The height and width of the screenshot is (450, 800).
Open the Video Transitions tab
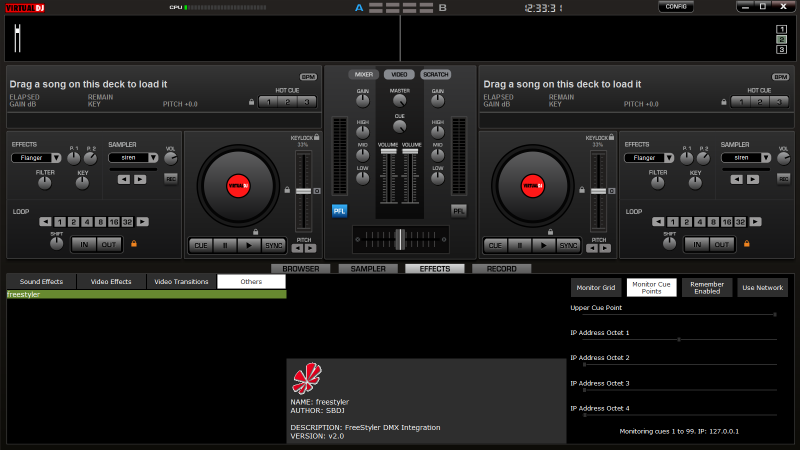click(181, 282)
